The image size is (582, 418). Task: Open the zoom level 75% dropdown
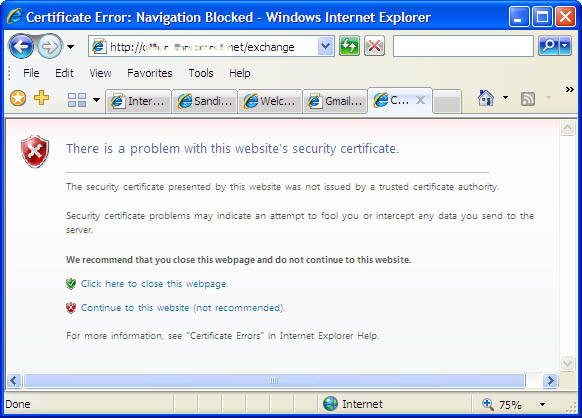543,404
